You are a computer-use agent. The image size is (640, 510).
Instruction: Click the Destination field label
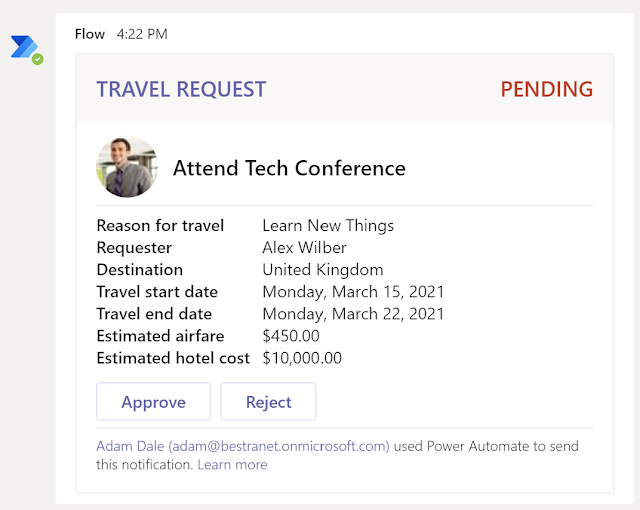(140, 270)
